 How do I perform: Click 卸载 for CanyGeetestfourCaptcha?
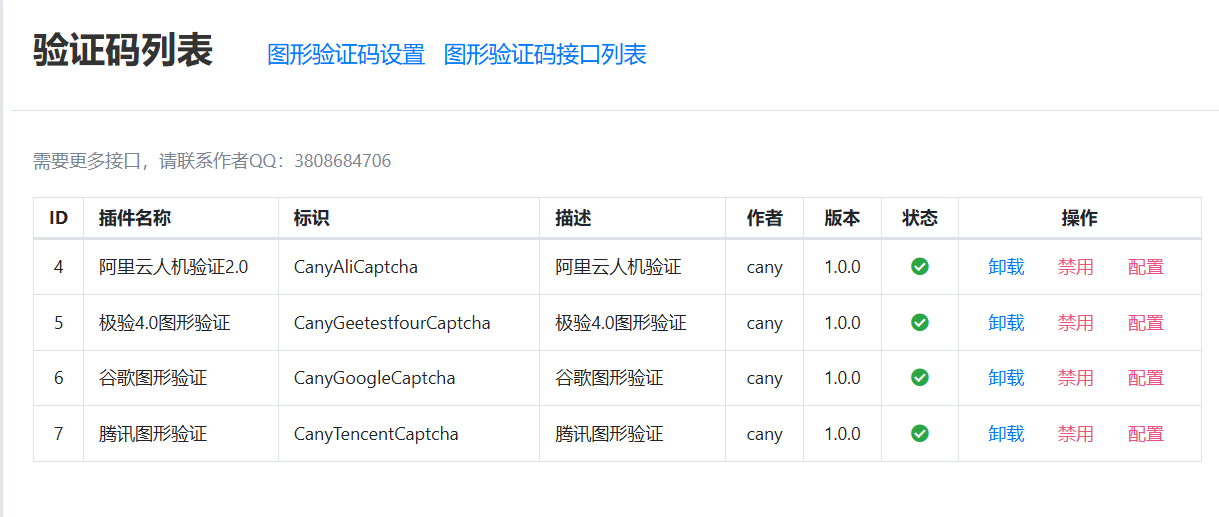point(1006,323)
